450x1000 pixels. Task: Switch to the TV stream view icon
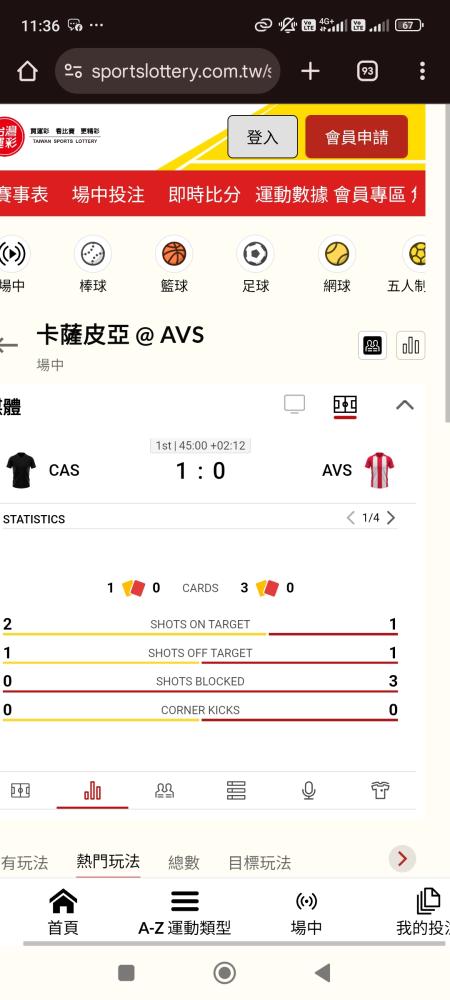294,404
